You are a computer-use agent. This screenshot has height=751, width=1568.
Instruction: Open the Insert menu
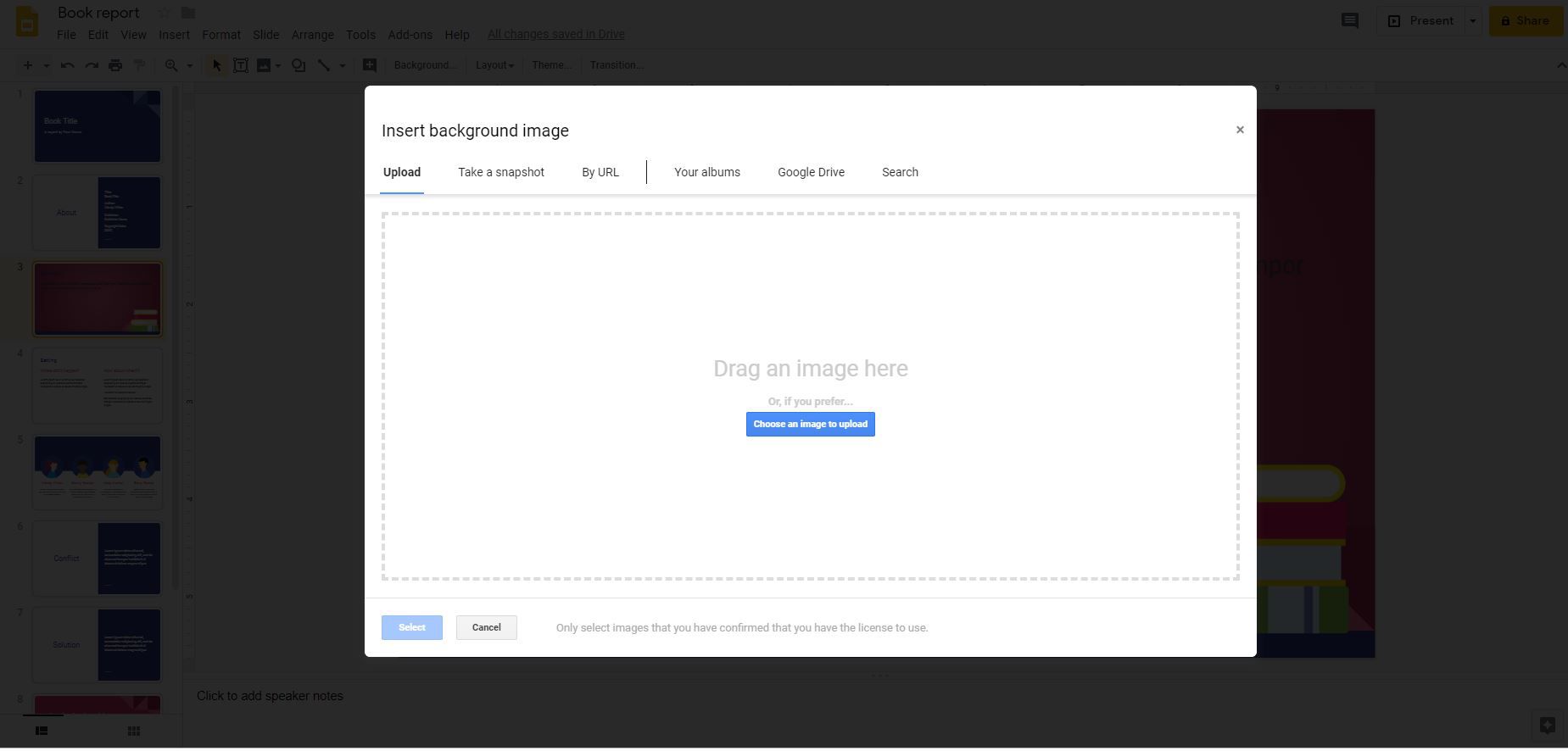tap(174, 35)
